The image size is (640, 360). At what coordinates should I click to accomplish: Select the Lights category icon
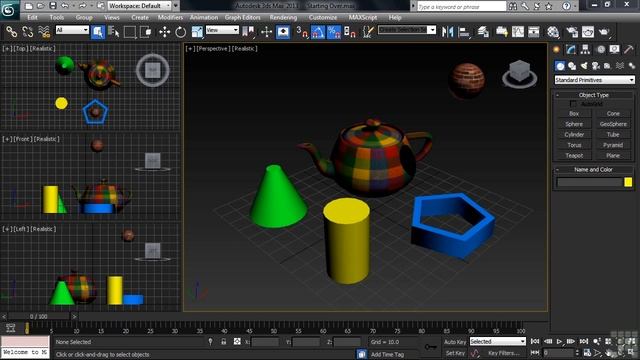coord(584,66)
